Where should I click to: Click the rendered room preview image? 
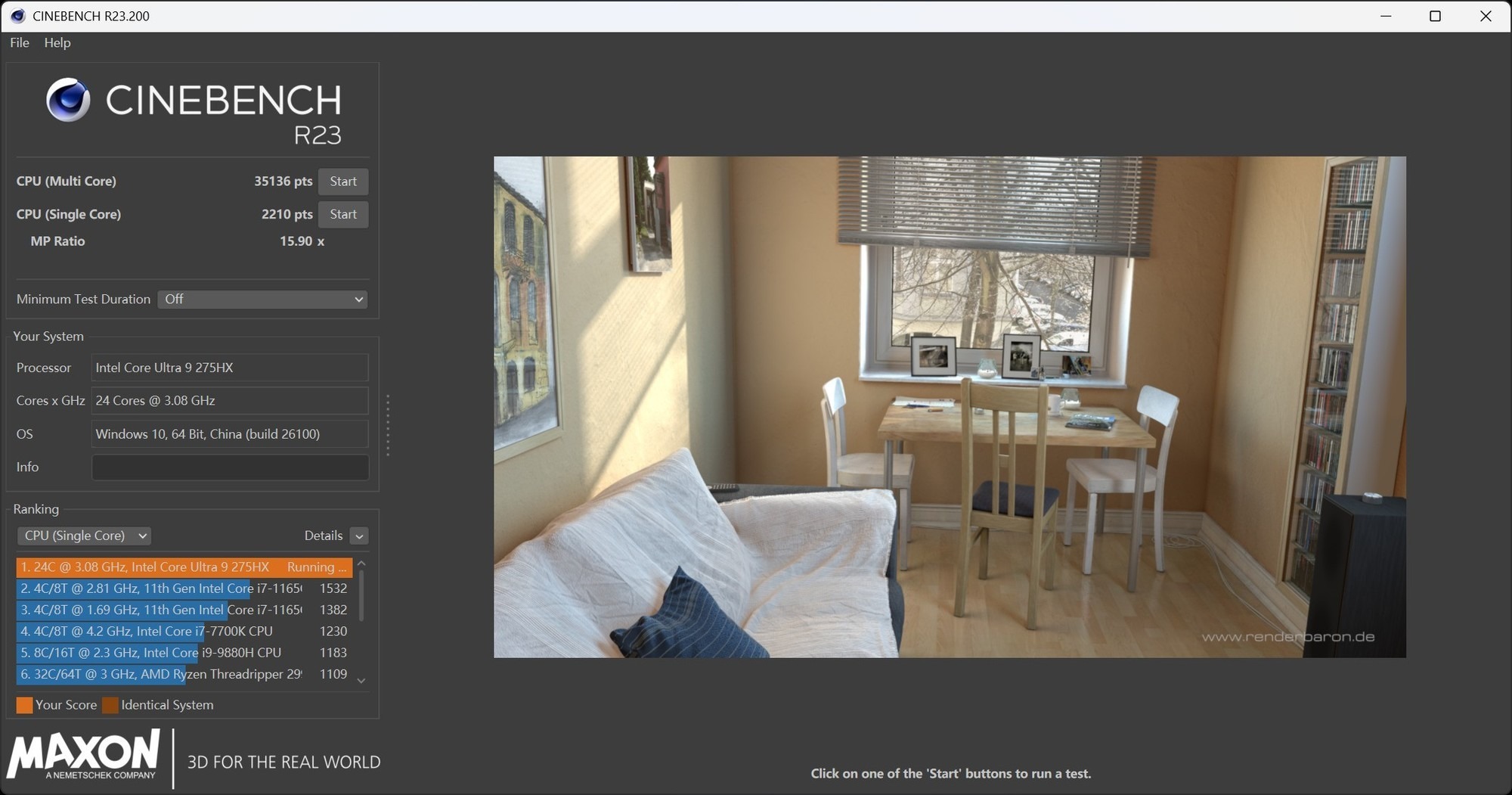tap(950, 407)
